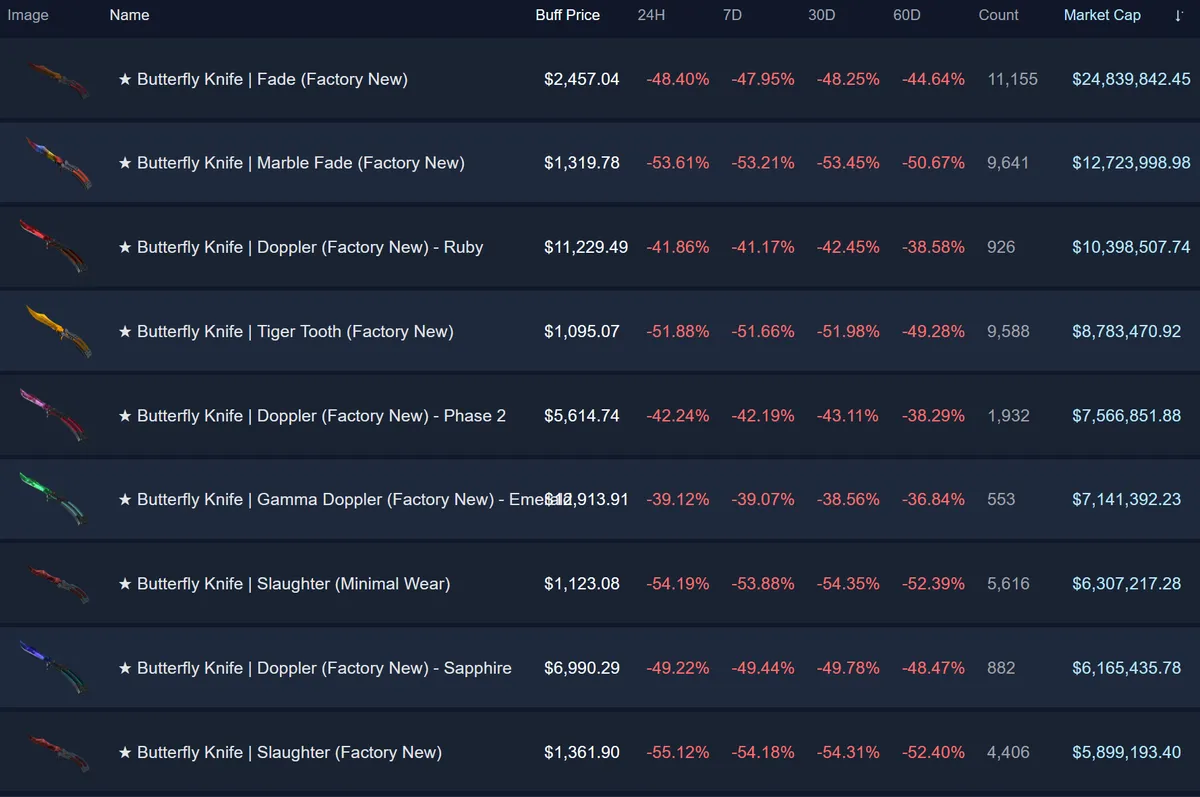Click the Gamma Doppler Emerald knife image
This screenshot has height=797, width=1200.
click(x=54, y=499)
